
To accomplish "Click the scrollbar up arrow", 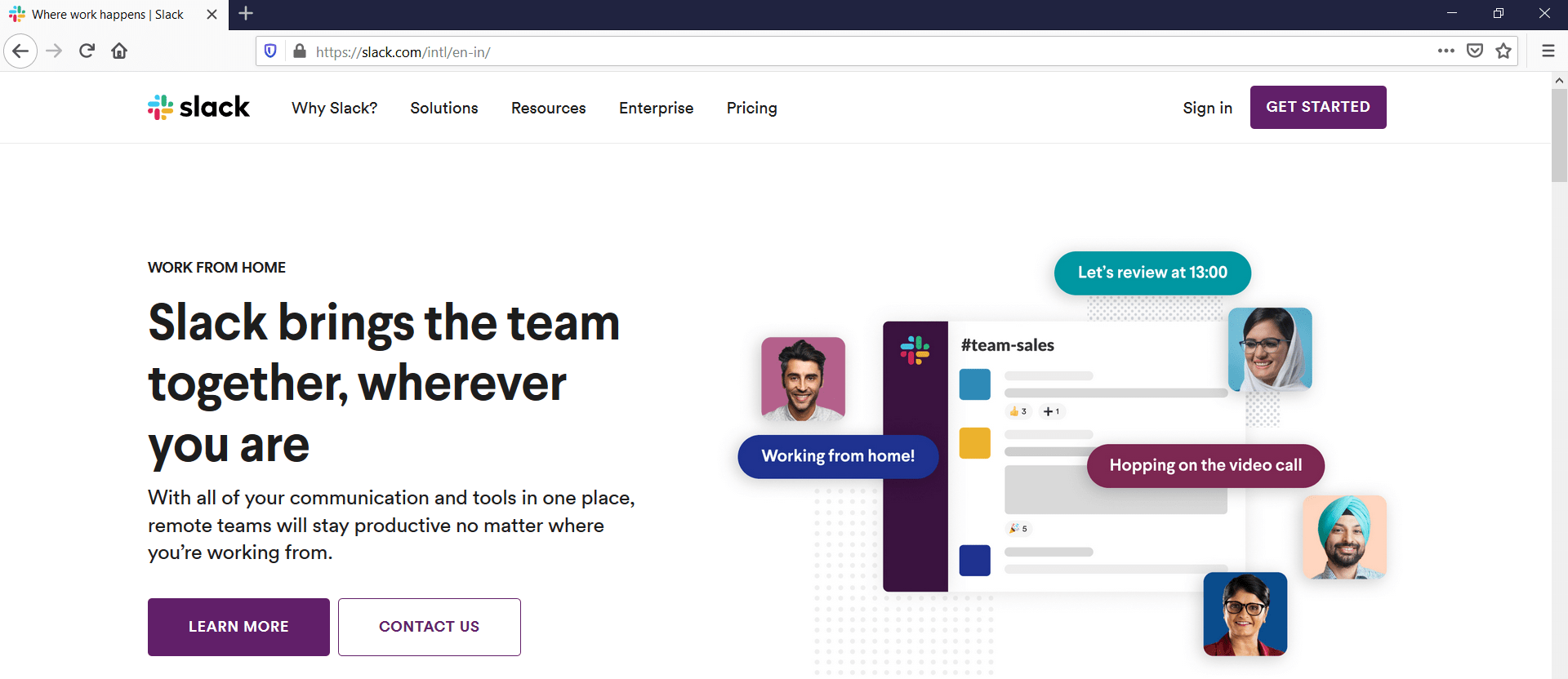I will pyautogui.click(x=1559, y=80).
